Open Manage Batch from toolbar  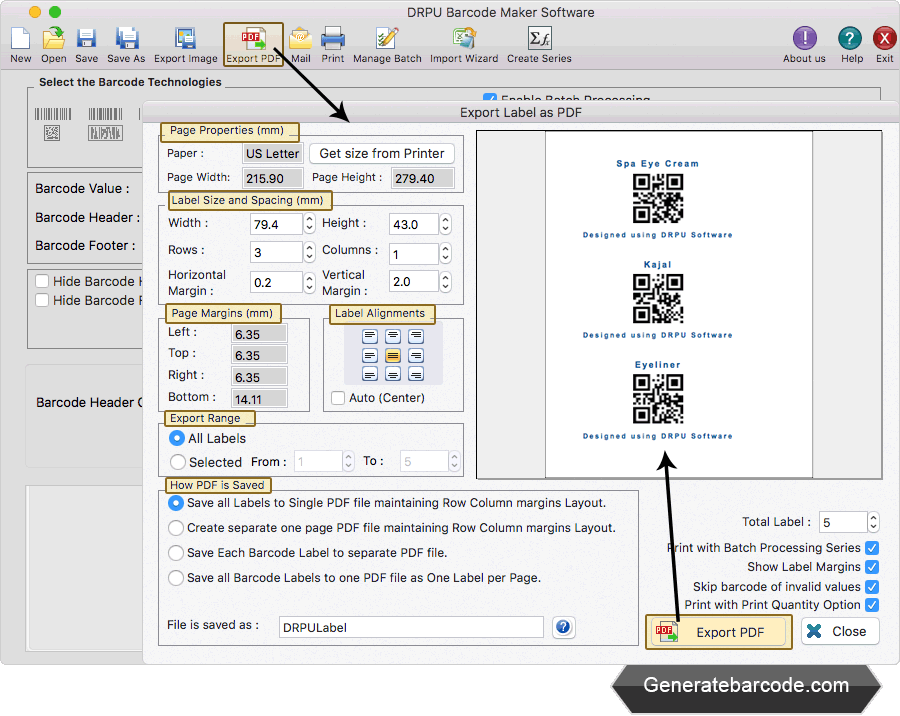pyautogui.click(x=387, y=39)
